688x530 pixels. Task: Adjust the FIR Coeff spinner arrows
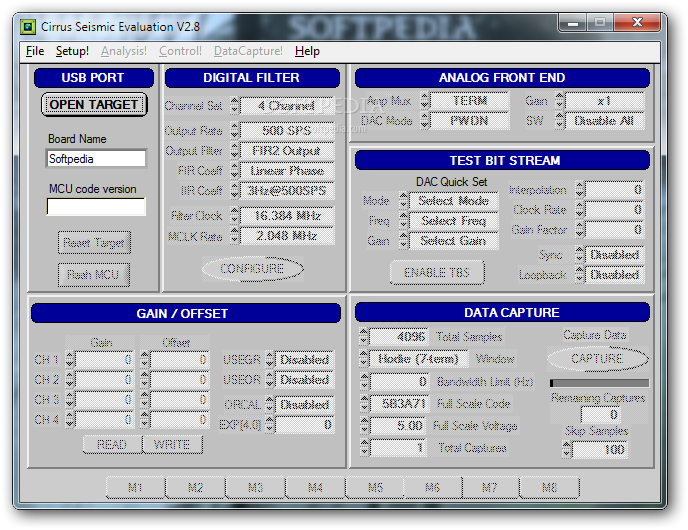(x=234, y=170)
